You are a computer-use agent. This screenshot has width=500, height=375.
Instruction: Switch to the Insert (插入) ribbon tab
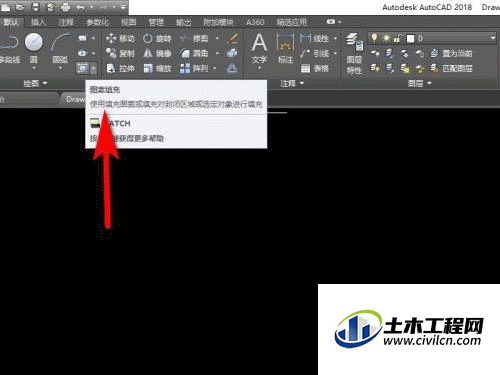point(38,22)
